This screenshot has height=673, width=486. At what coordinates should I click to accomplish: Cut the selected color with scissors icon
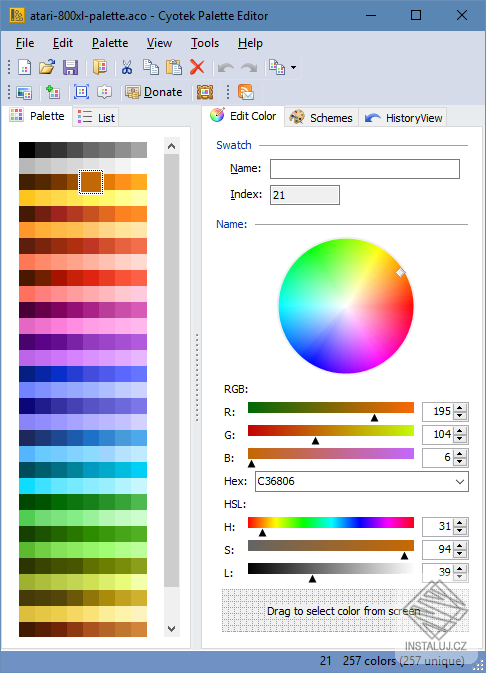tap(126, 67)
